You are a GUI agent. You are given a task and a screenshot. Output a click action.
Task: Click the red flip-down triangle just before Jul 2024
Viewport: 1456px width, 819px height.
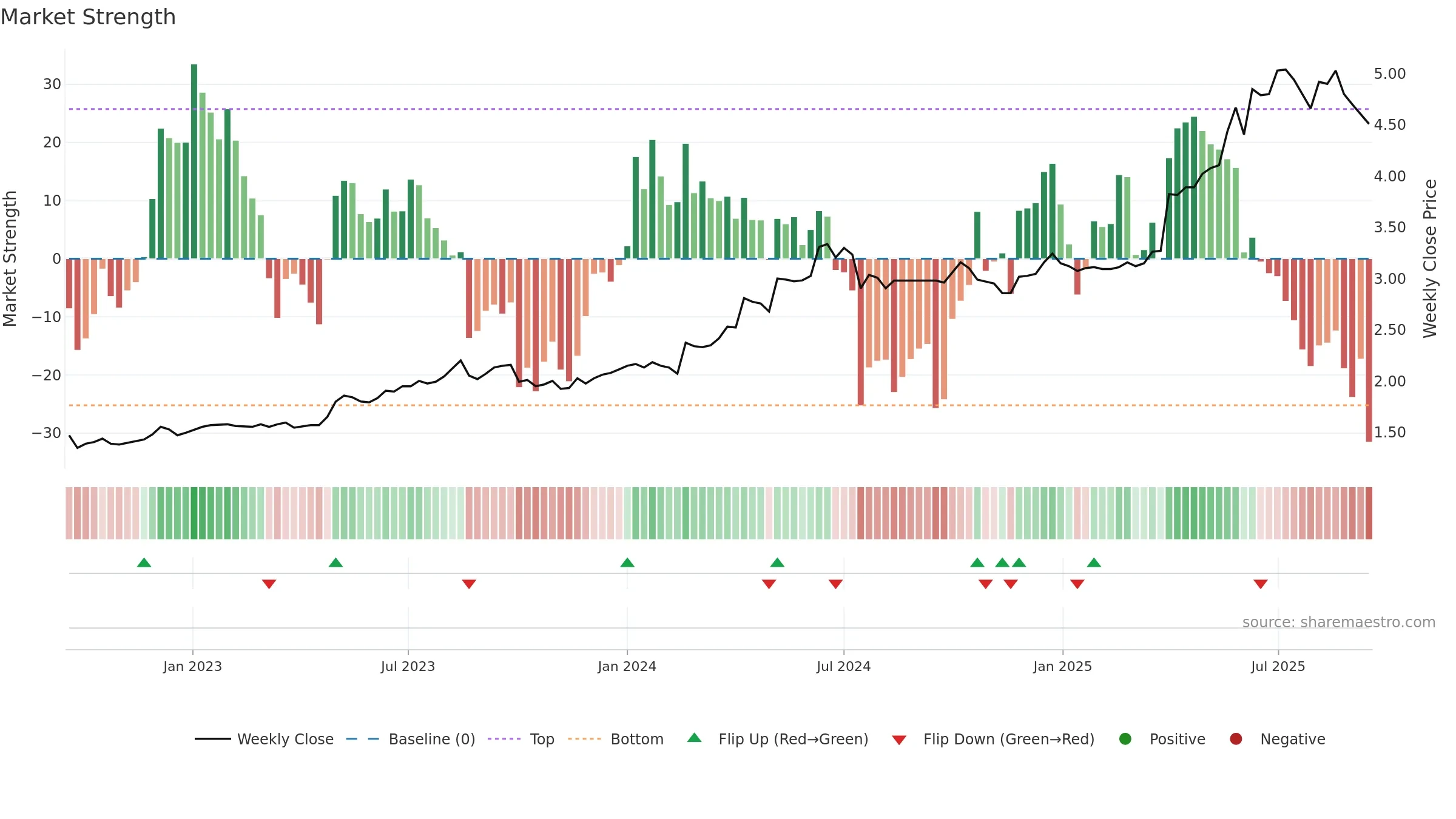point(835,584)
